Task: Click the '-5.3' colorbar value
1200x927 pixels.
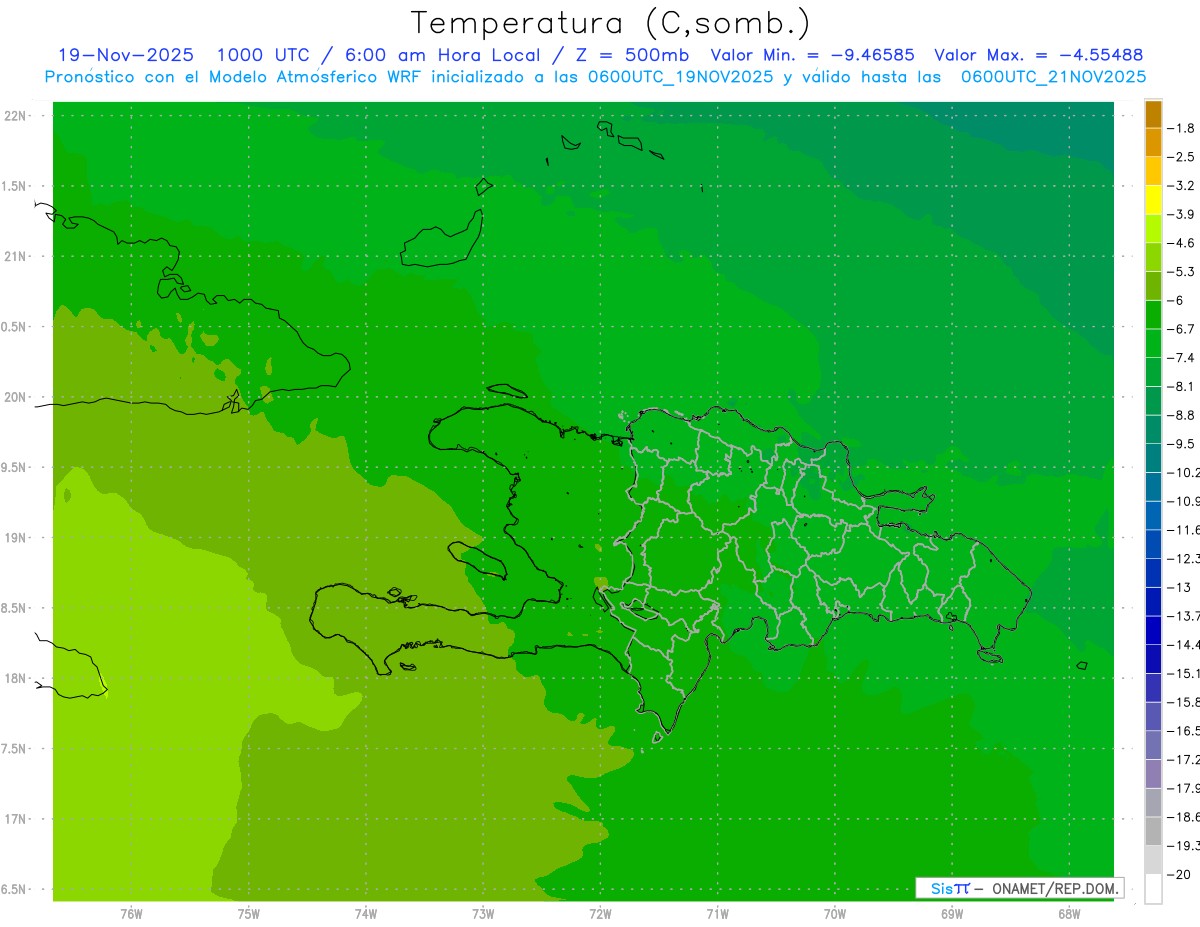Action: point(1183,271)
